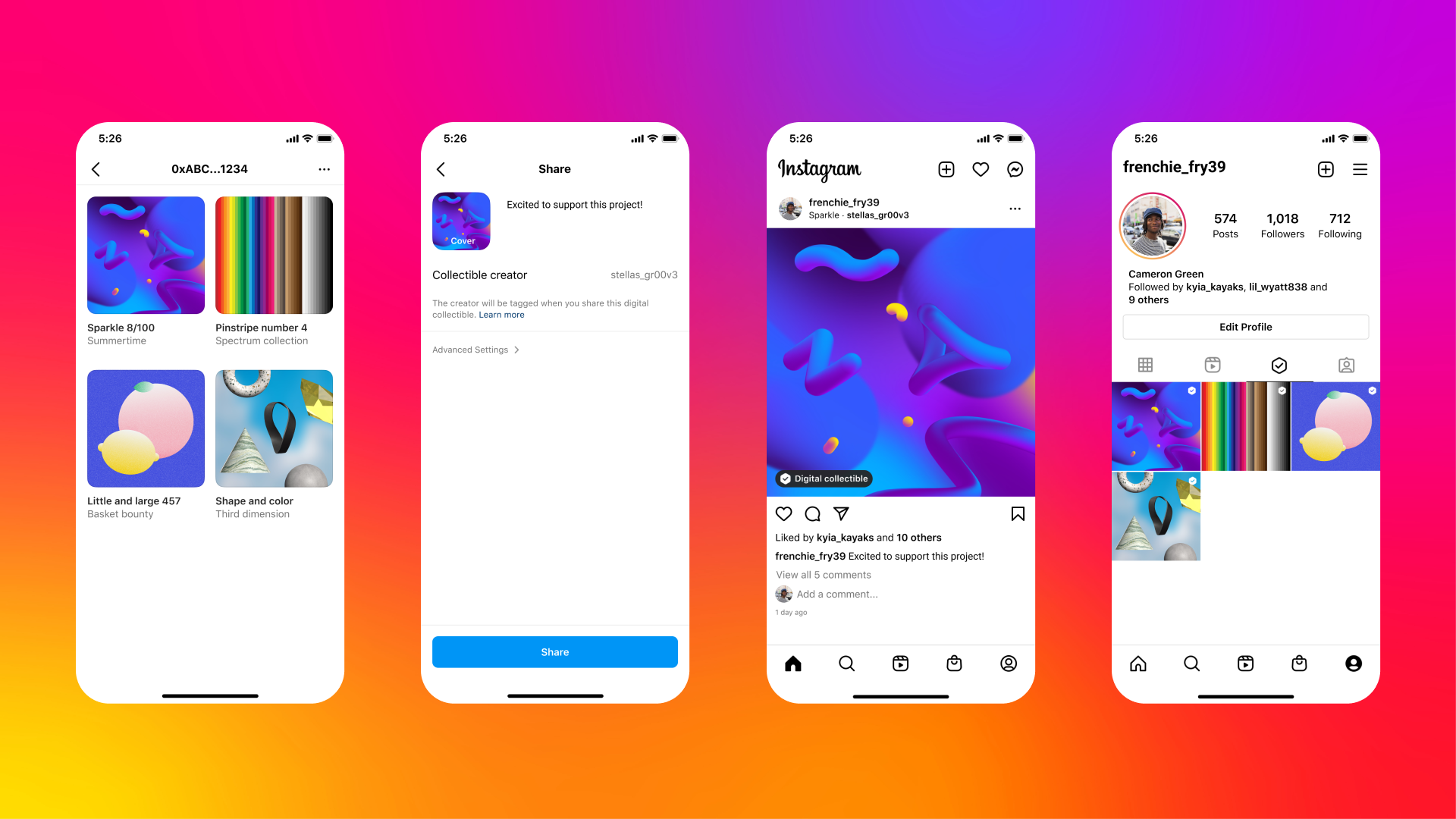
Task: Tap the comment bubble icon on post
Action: pos(813,513)
